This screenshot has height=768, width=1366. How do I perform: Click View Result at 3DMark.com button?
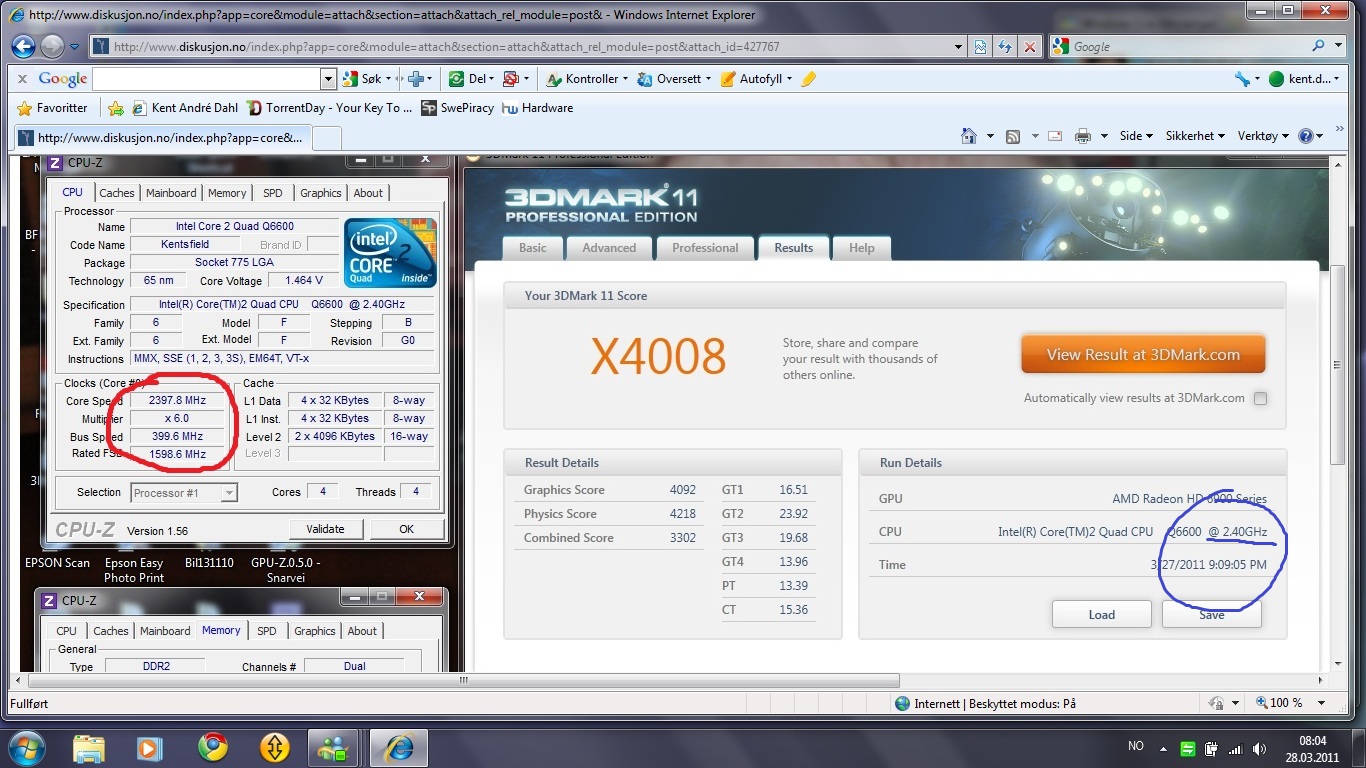coord(1143,354)
